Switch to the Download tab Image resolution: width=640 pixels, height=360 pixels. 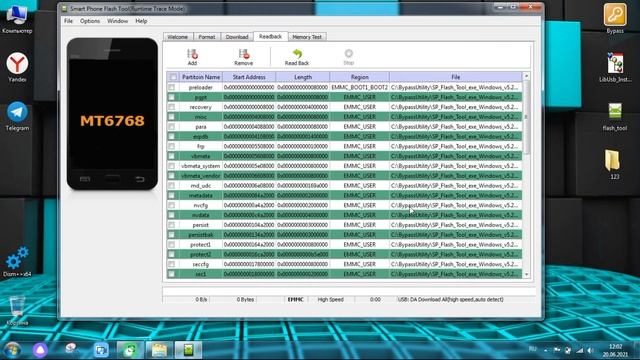(237, 37)
